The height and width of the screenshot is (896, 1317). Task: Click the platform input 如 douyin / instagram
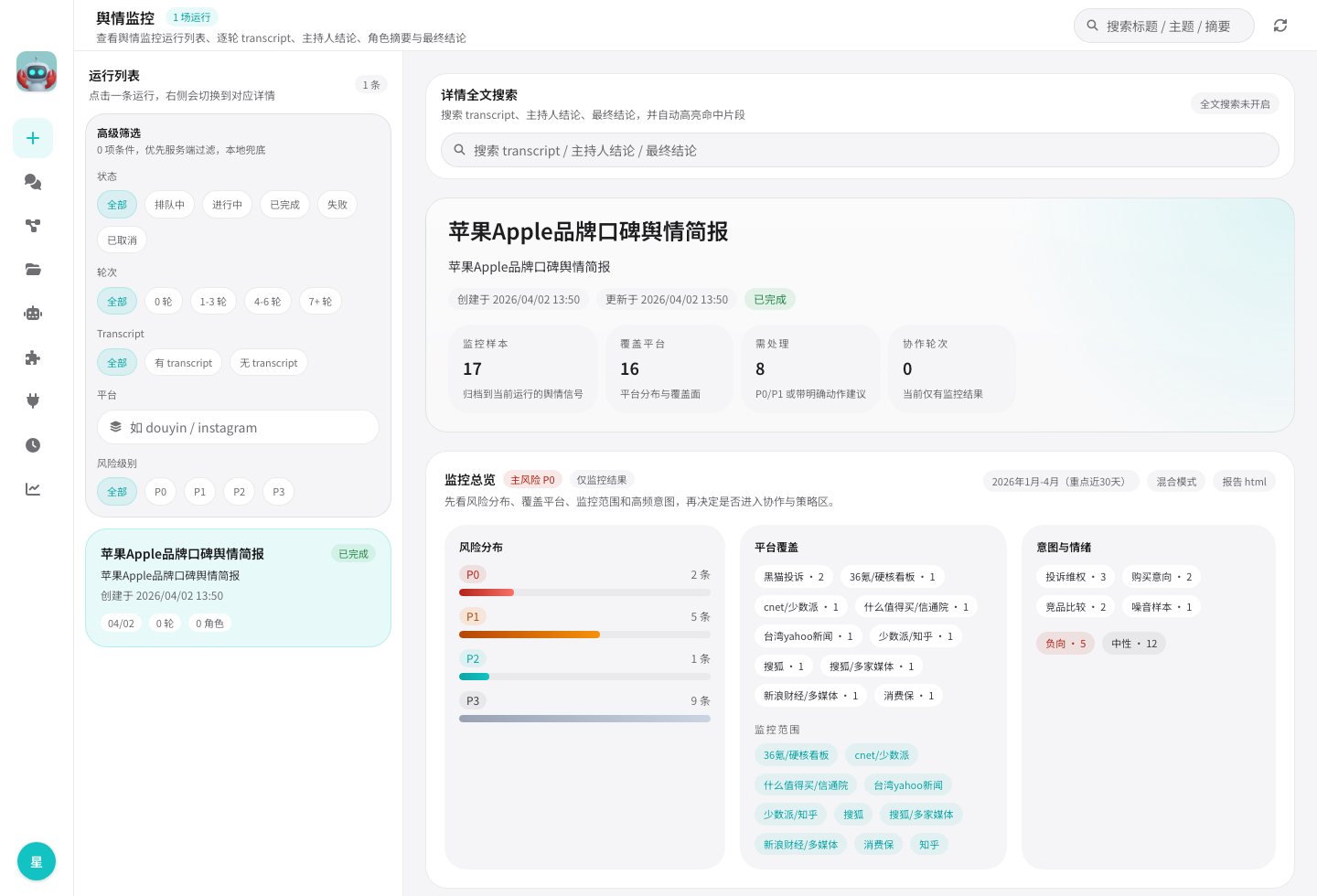238,427
